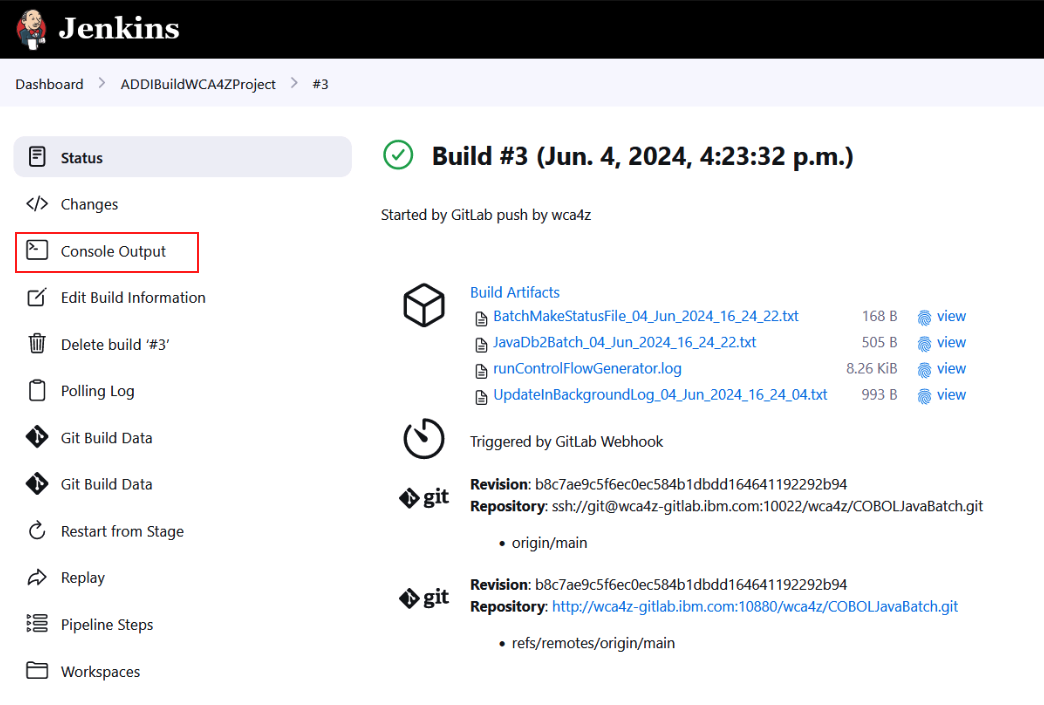The width and height of the screenshot is (1044, 705).
Task: Open ADDIBuildWCA4ZProject breadcrumb
Action: (x=198, y=84)
